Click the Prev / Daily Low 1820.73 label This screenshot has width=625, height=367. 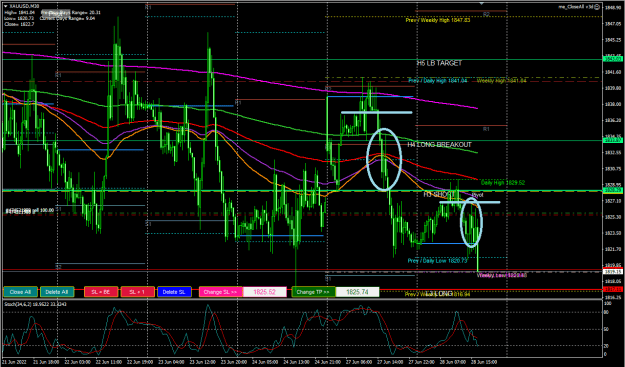pos(437,261)
